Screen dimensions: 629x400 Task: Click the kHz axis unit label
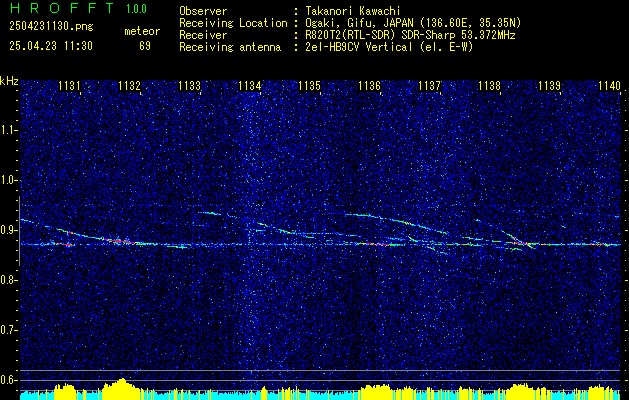pyautogui.click(x=9, y=81)
